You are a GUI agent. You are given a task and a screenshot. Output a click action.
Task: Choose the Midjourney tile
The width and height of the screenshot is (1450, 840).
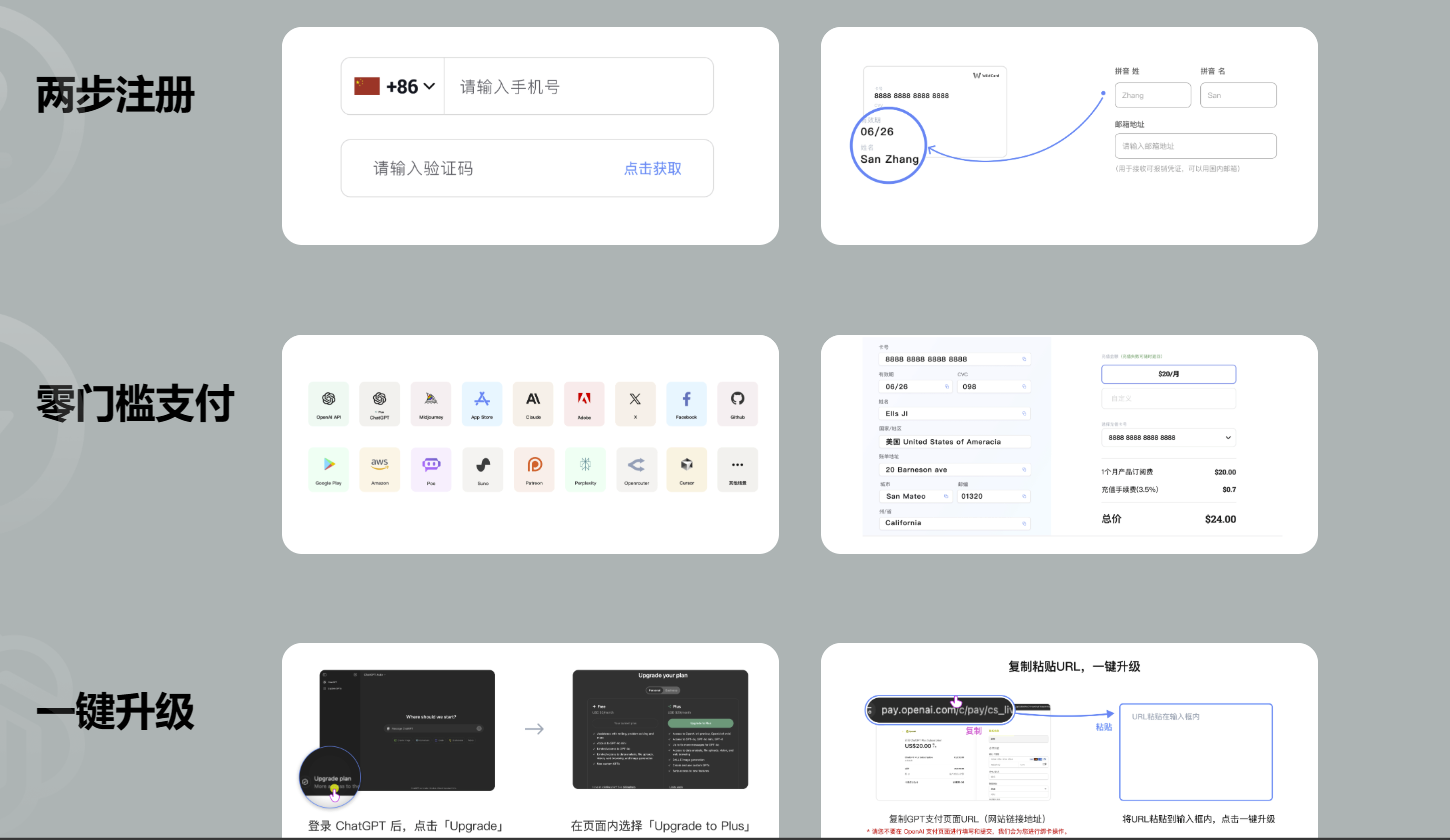pyautogui.click(x=431, y=403)
